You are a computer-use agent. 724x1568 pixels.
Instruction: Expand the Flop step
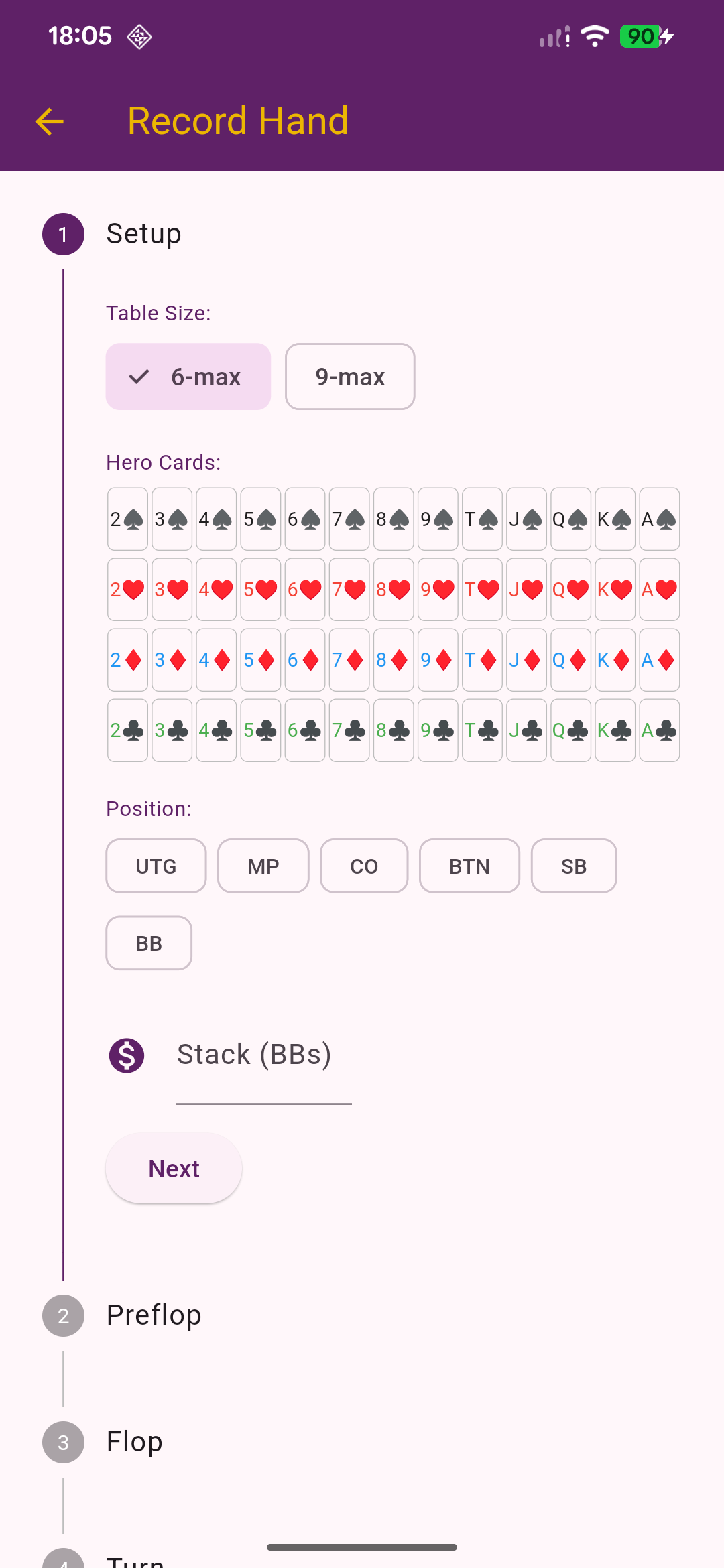134,1442
